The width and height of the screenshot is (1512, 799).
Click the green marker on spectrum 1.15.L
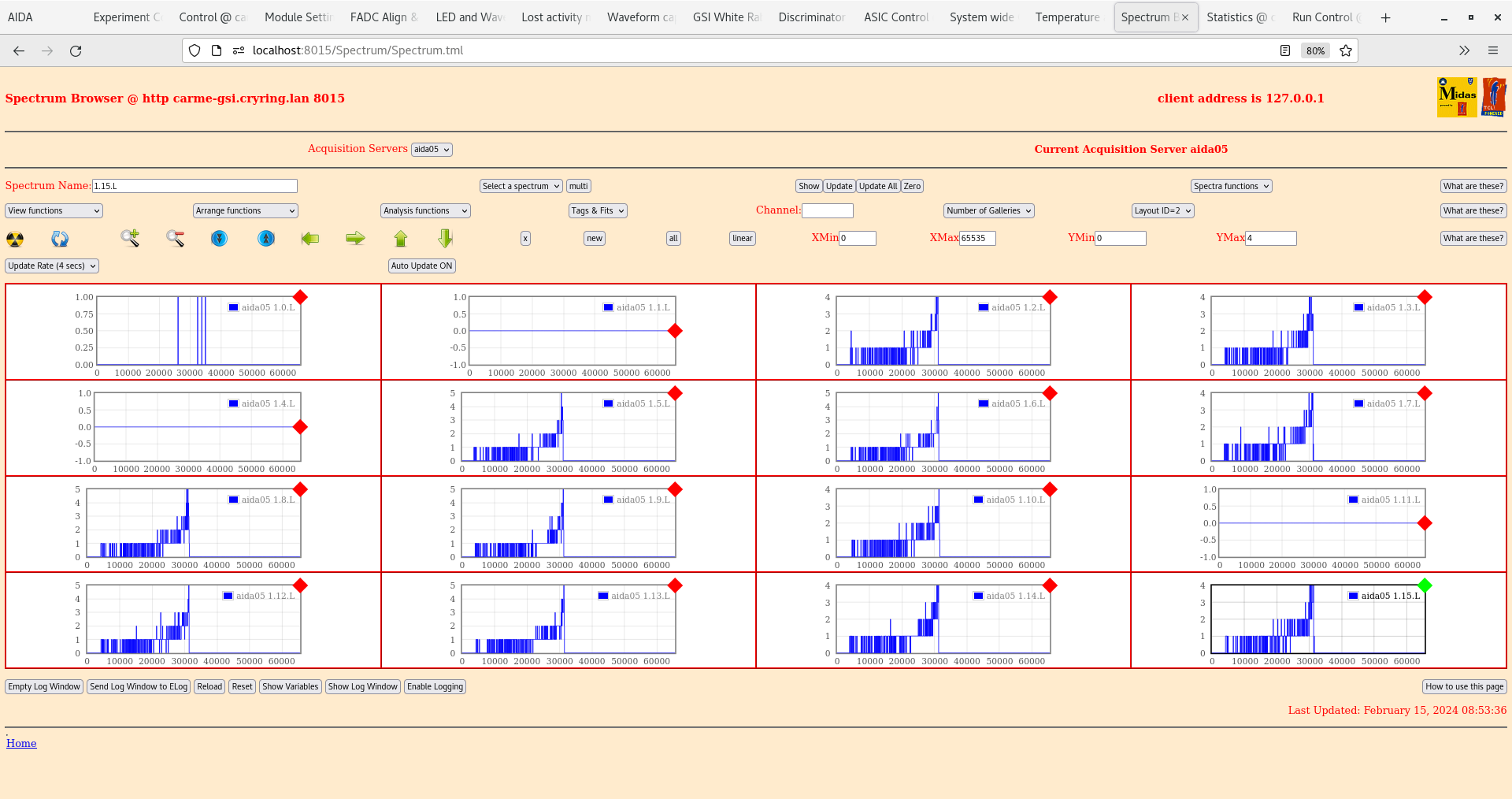1425,585
